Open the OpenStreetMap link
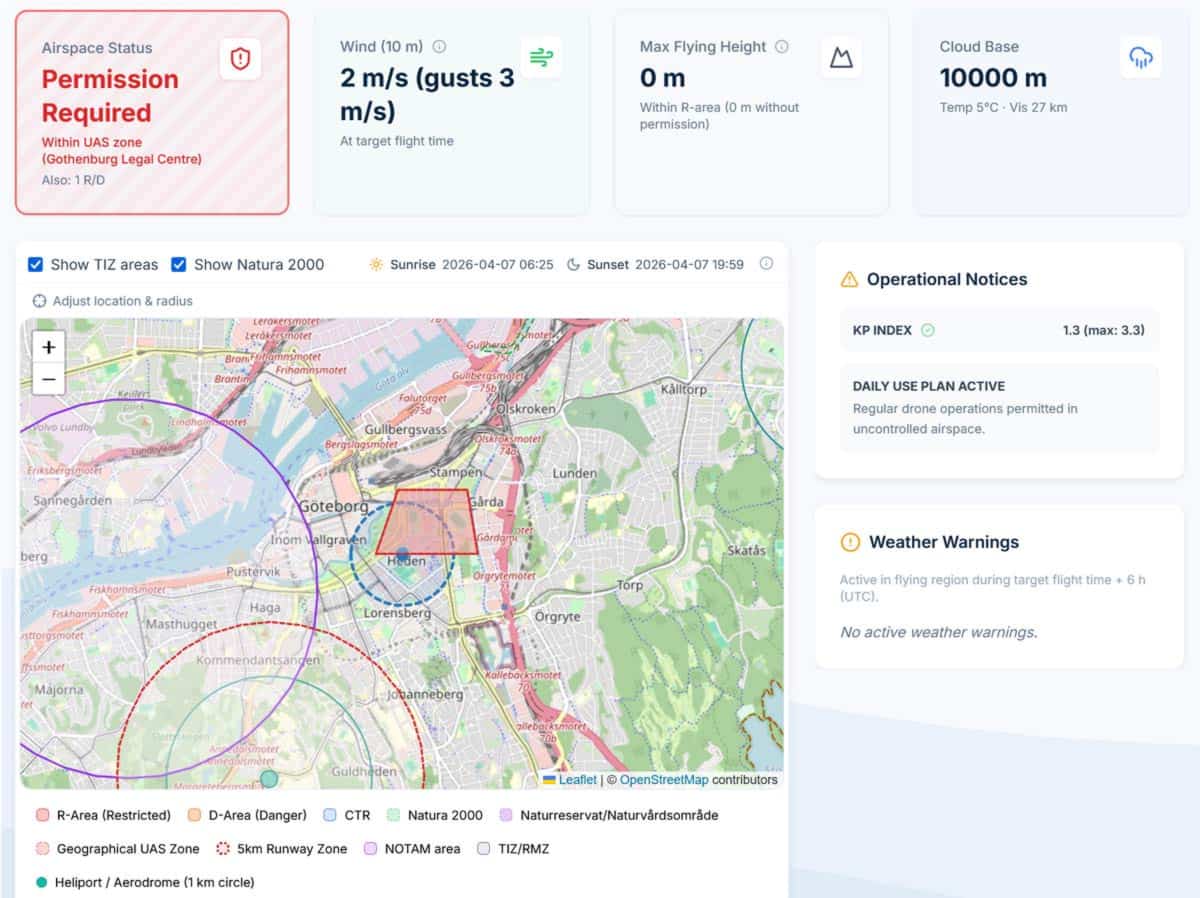1200x898 pixels. 666,780
